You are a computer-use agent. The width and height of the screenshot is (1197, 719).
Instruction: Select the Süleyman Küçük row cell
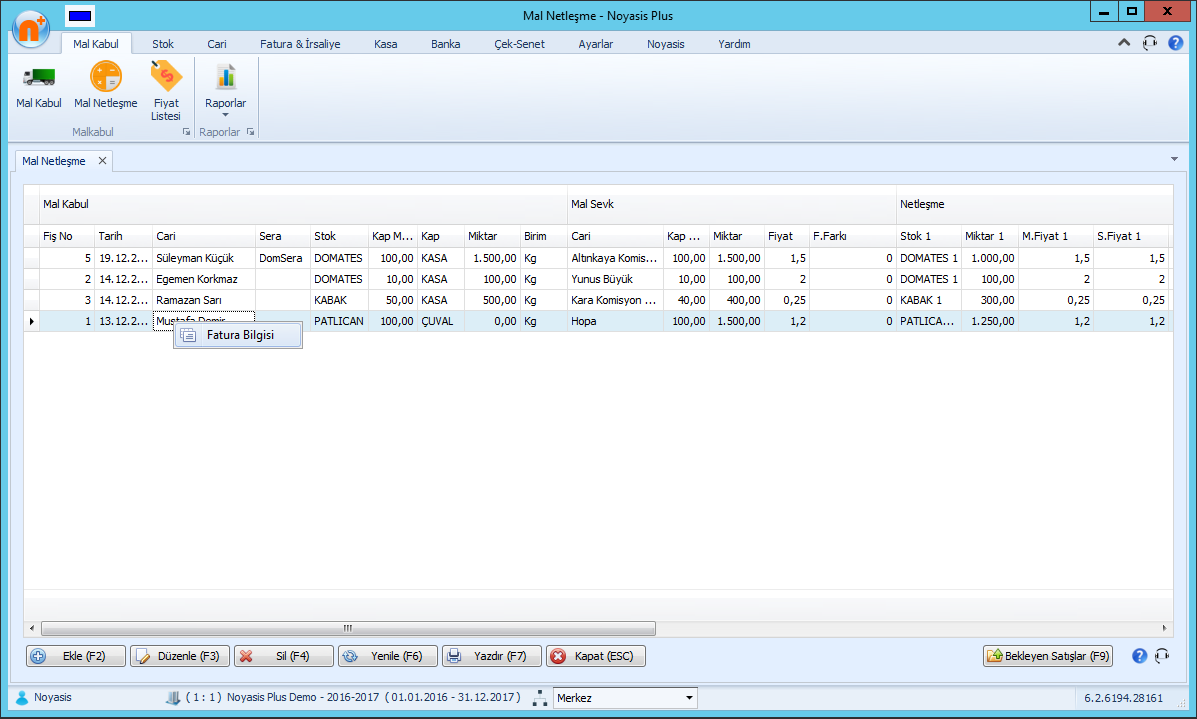(x=204, y=258)
